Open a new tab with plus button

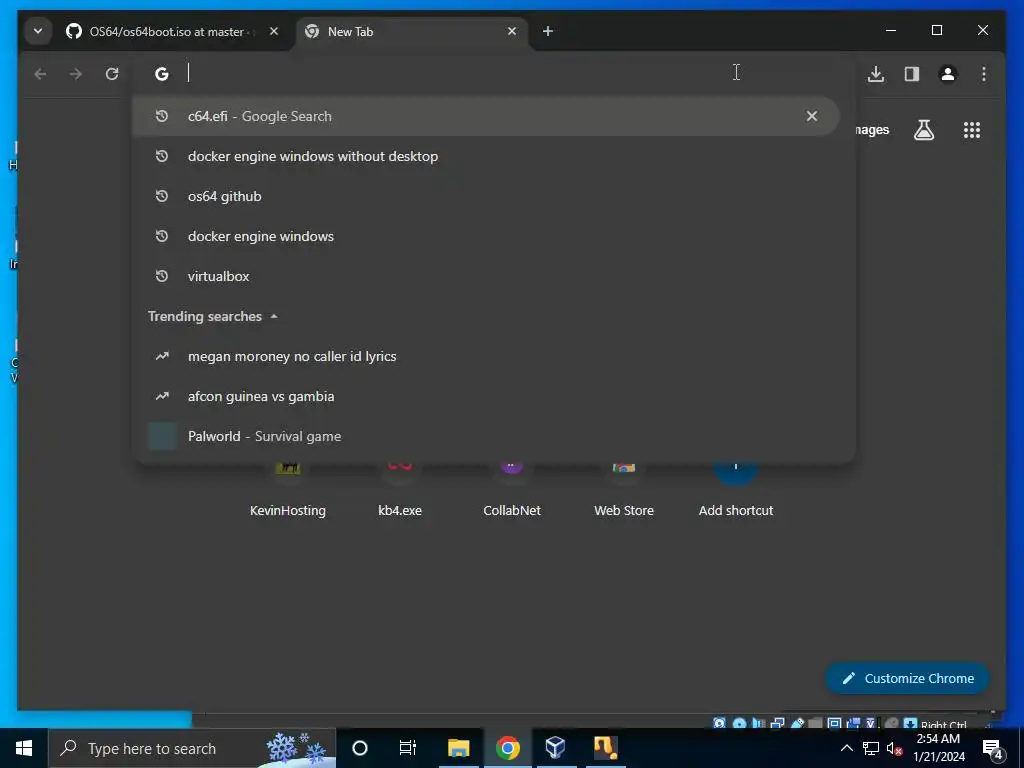548,31
